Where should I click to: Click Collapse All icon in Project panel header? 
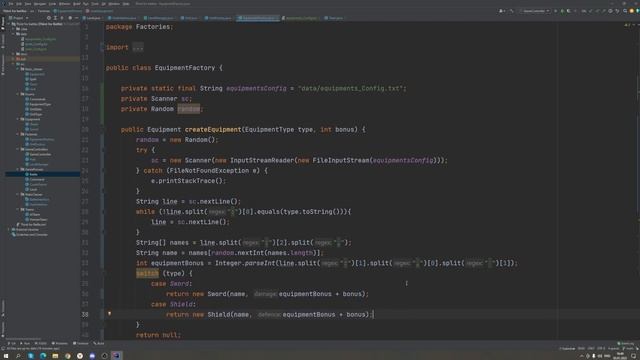[62, 18]
